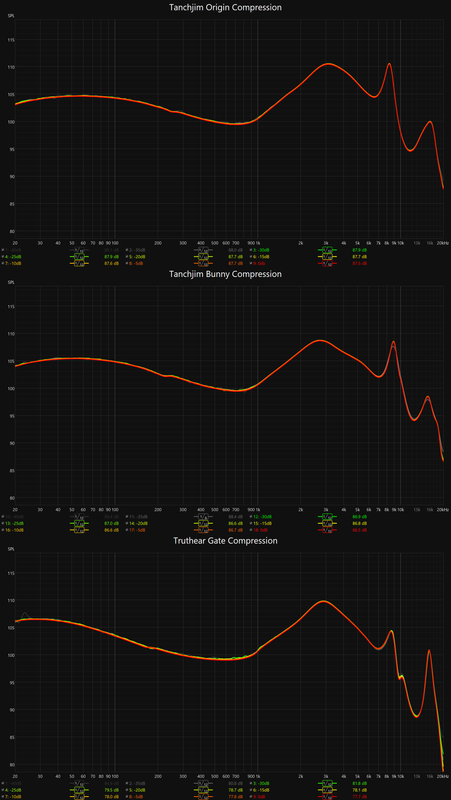Click smoothing icon for Bunny trace 18: 0dB
The height and width of the screenshot is (800, 451).
(x=328, y=530)
